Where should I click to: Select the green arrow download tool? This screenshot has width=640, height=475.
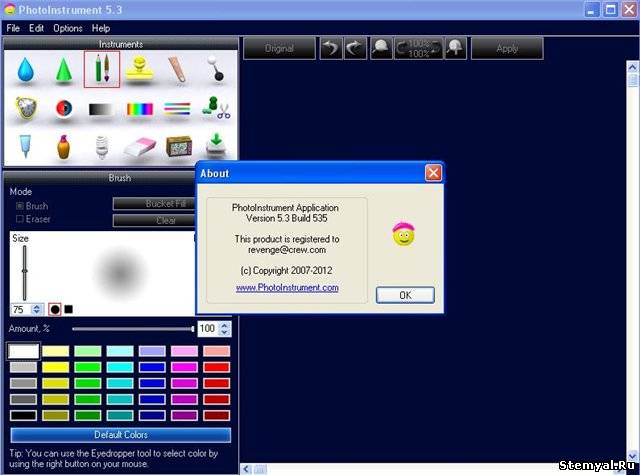[x=216, y=145]
